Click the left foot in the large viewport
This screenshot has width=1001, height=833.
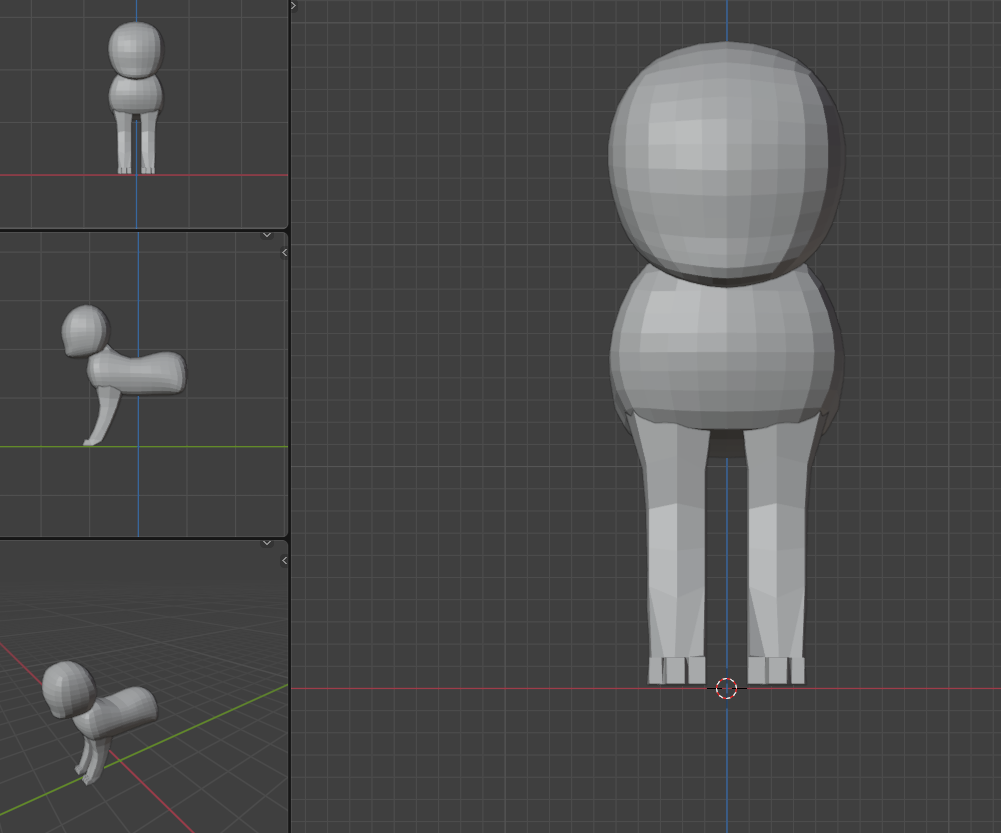[x=677, y=670]
